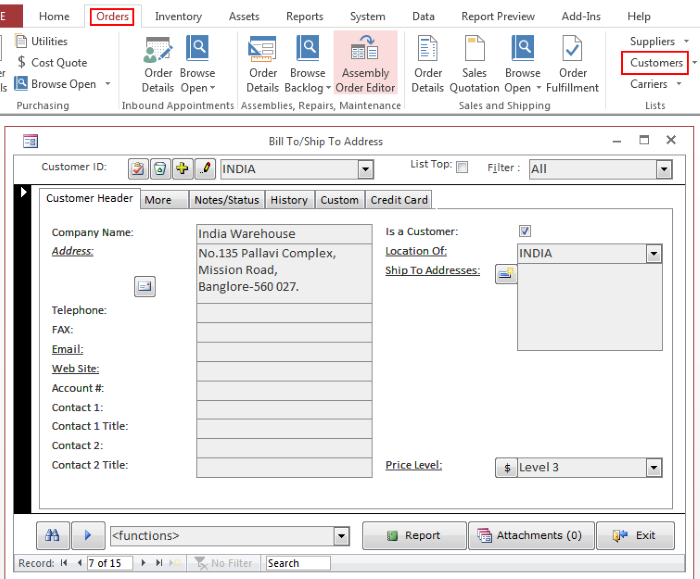This screenshot has width=700, height=579.
Task: Click the edit customer icon beside Customer ID
Action: click(138, 169)
